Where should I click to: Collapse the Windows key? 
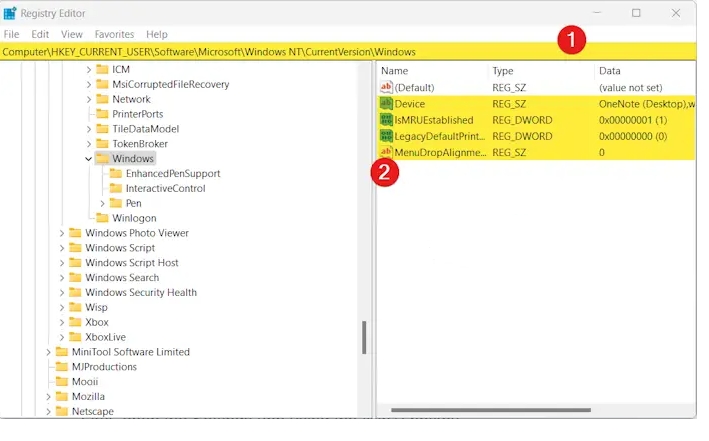click(x=89, y=159)
